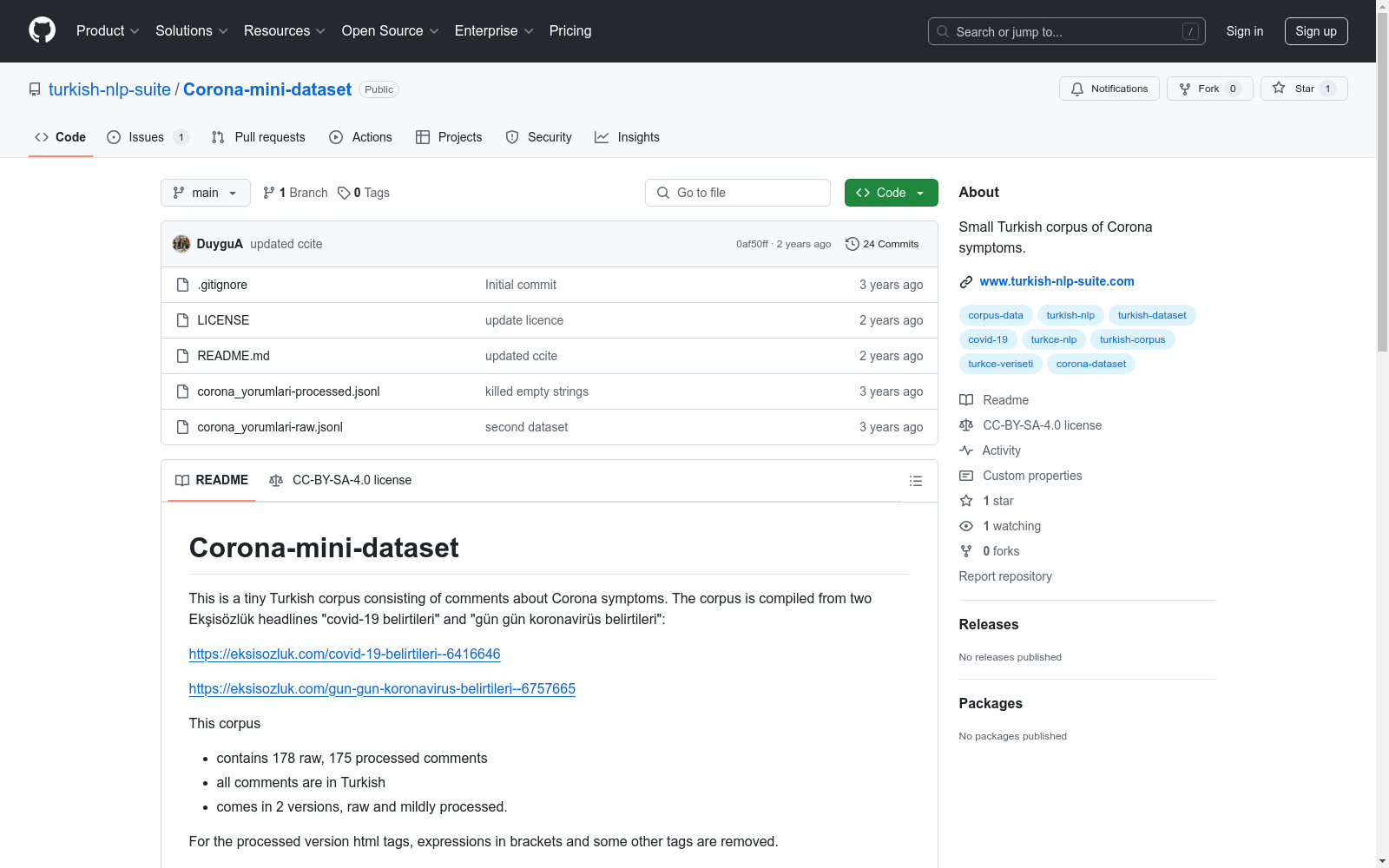Expand the Enterprise menu
Viewport: 1389px width, 868px height.
point(494,31)
